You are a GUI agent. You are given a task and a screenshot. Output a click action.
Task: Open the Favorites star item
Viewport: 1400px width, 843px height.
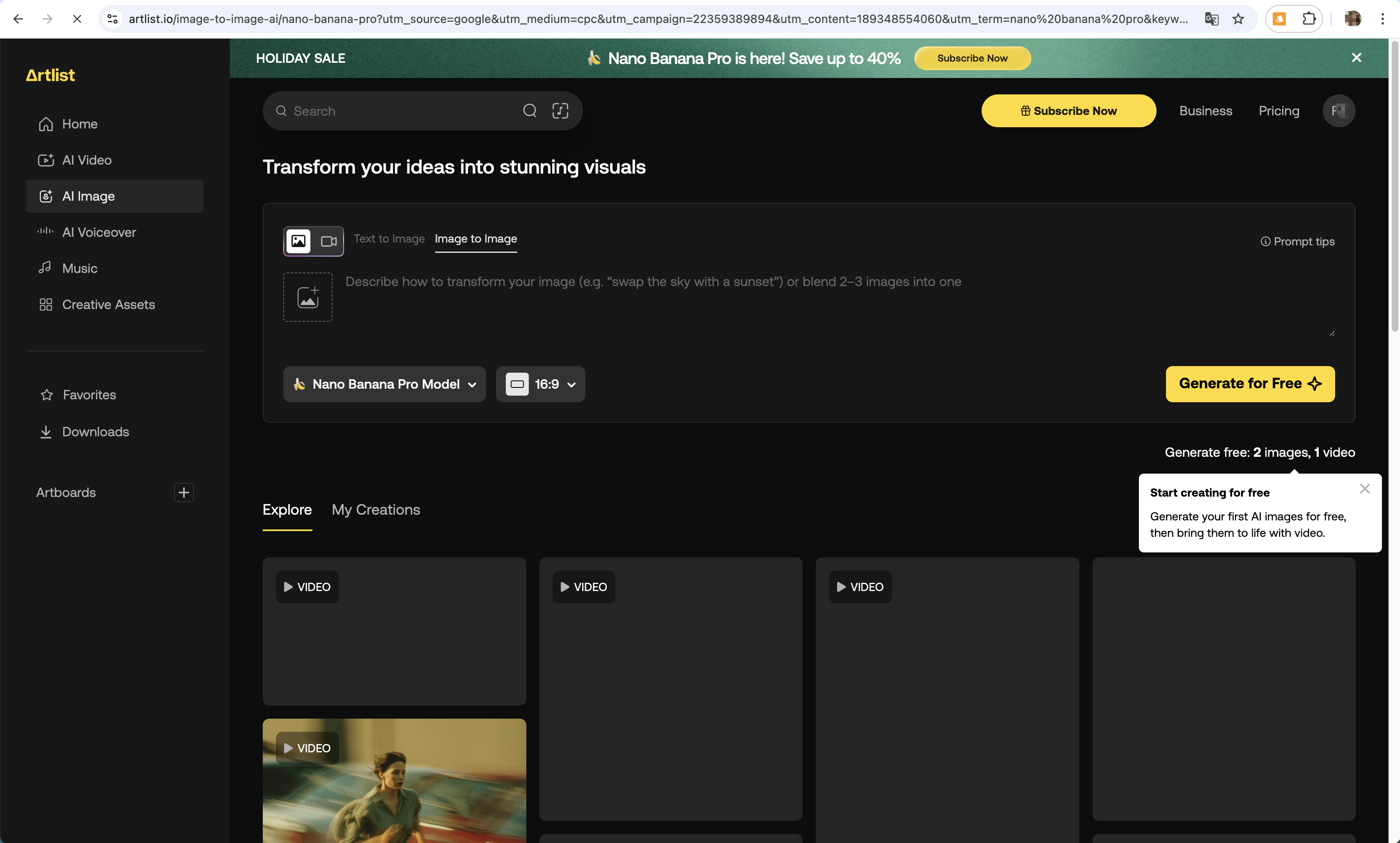(89, 395)
